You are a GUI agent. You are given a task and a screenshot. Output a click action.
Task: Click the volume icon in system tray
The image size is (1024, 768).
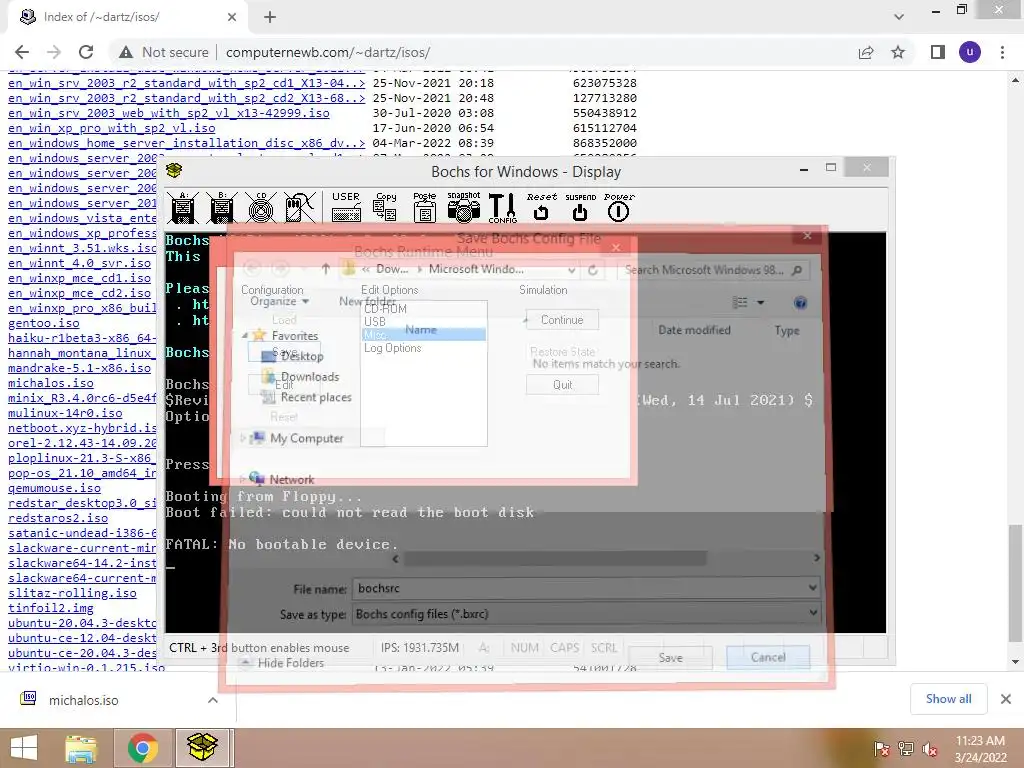(x=929, y=749)
